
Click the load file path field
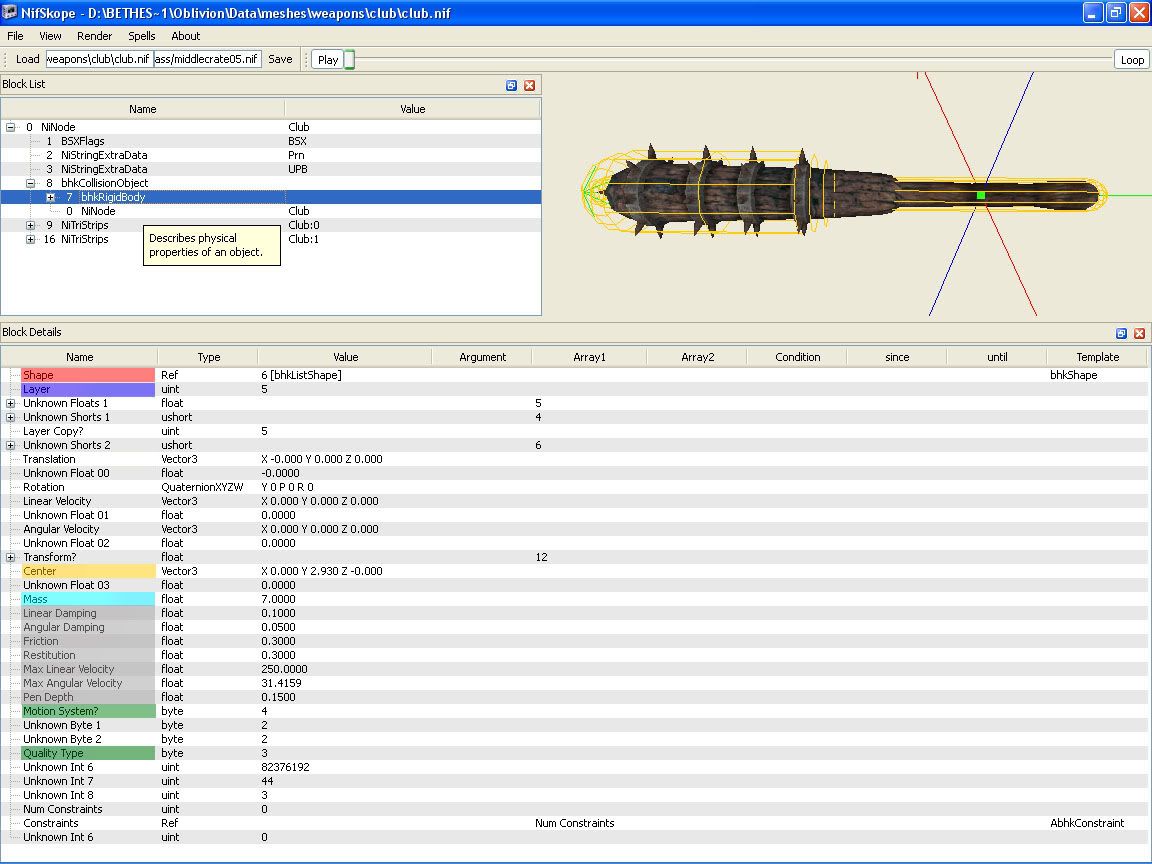click(99, 59)
